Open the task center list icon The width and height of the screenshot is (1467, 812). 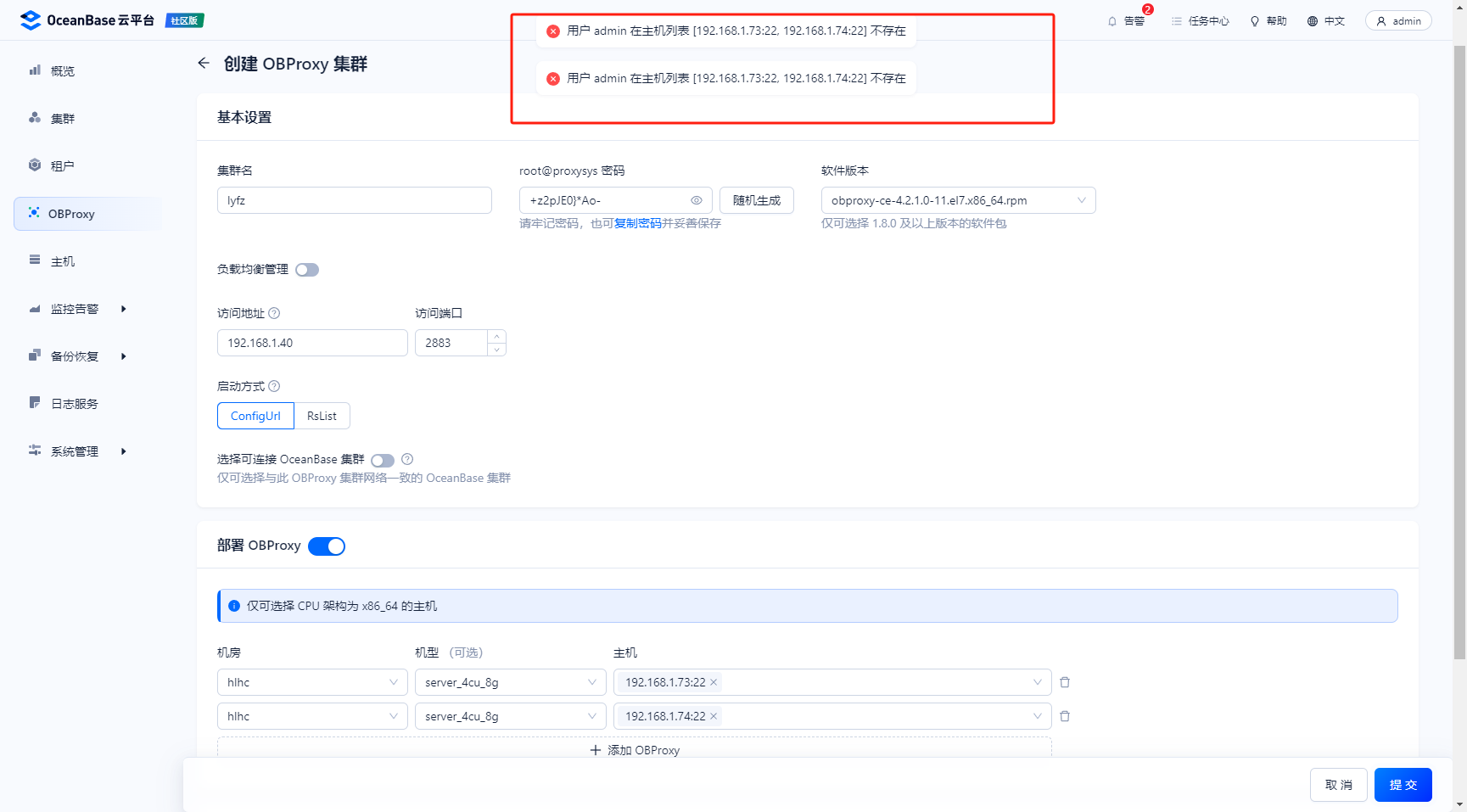[x=1177, y=21]
